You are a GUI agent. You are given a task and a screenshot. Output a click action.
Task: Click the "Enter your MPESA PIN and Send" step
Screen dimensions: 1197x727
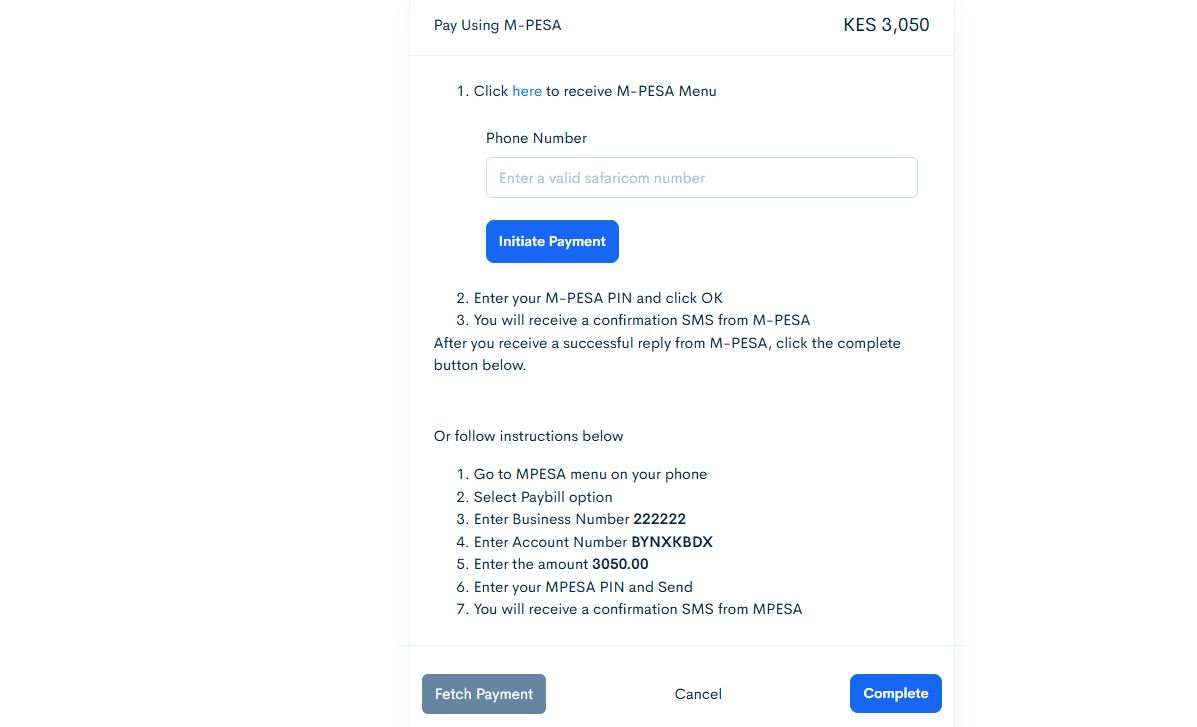pos(583,587)
